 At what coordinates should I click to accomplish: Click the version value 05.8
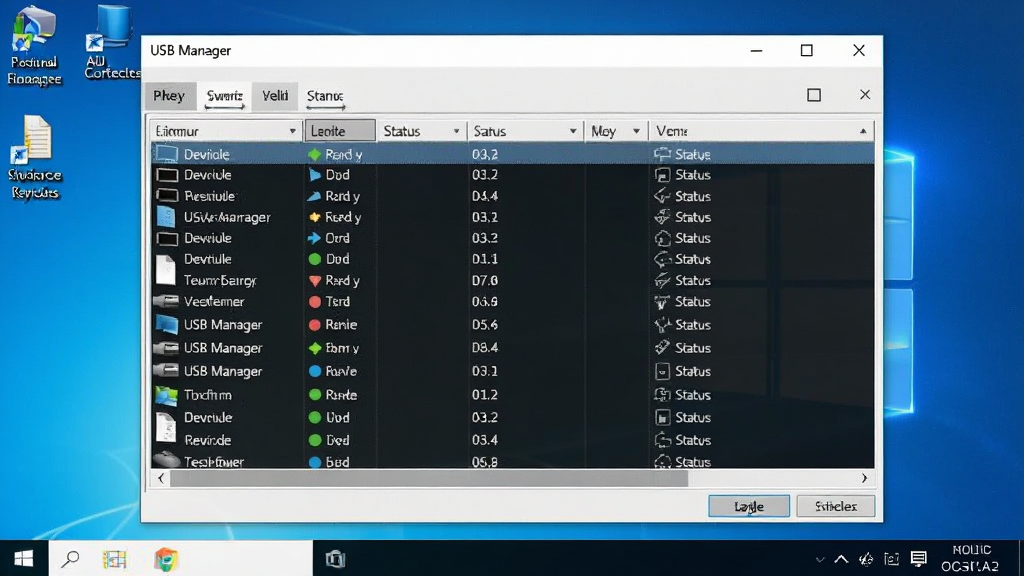tap(485, 462)
